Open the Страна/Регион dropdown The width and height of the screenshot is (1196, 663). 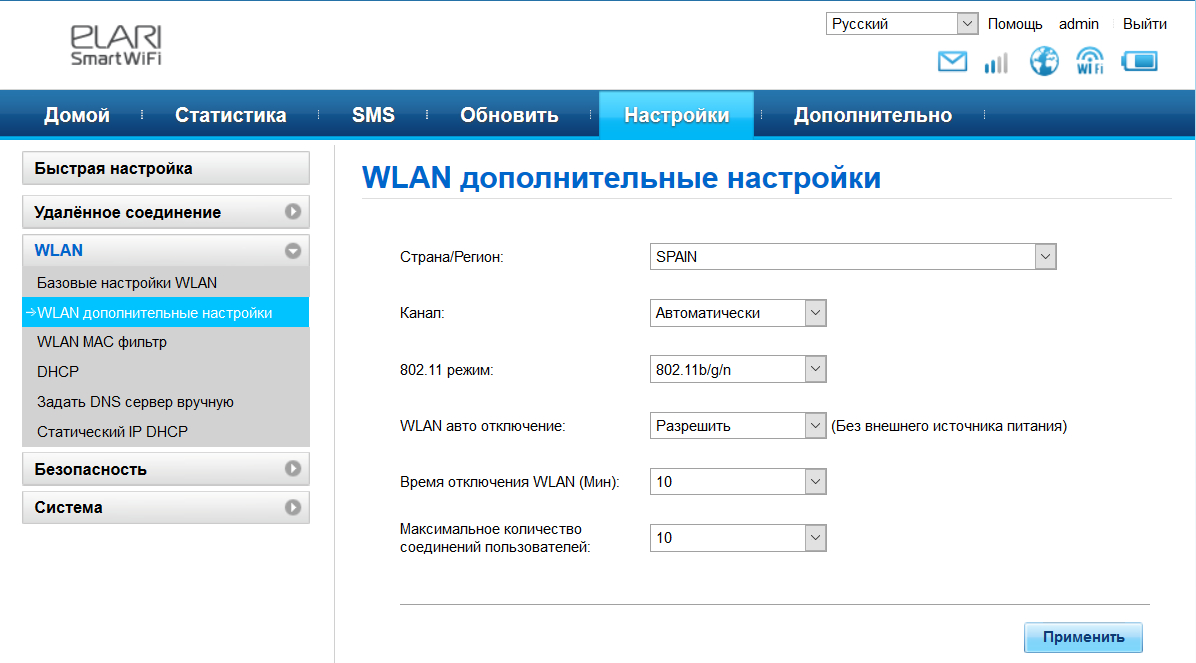[852, 257]
